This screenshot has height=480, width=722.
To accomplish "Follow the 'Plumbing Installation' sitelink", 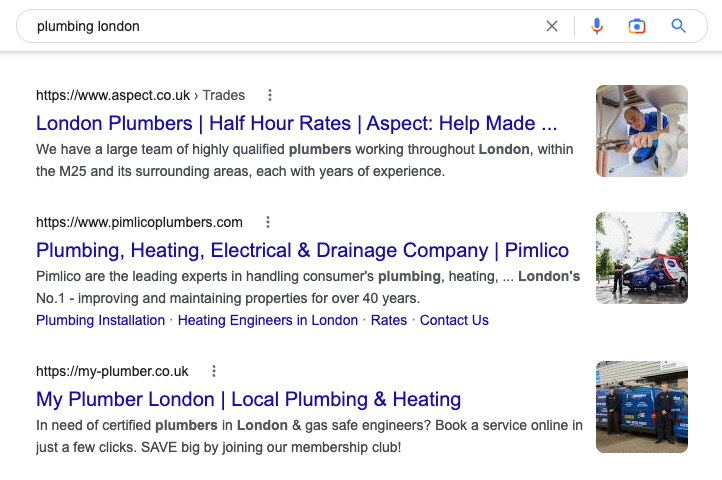I will pos(100,320).
